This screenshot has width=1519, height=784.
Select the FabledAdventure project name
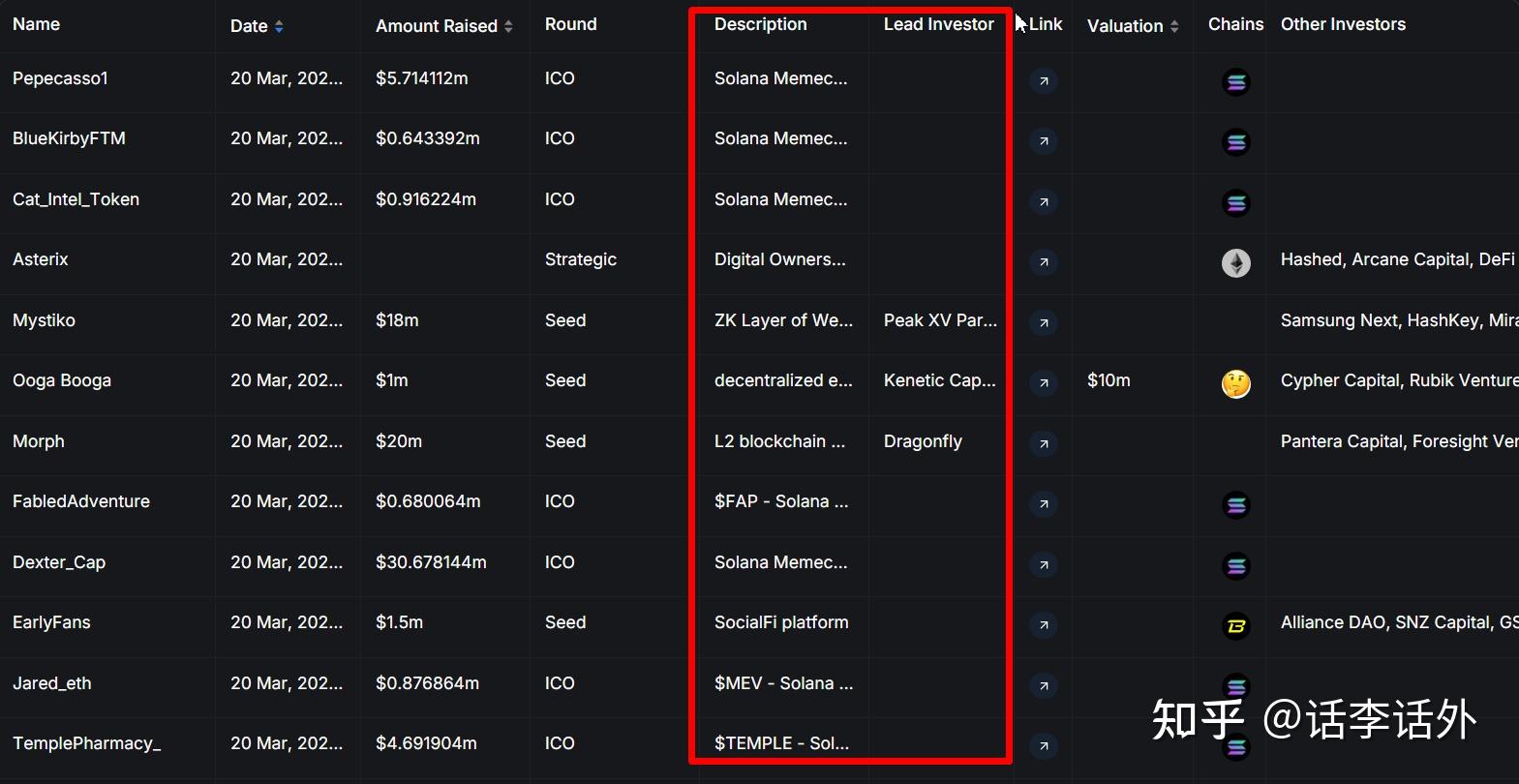(81, 501)
